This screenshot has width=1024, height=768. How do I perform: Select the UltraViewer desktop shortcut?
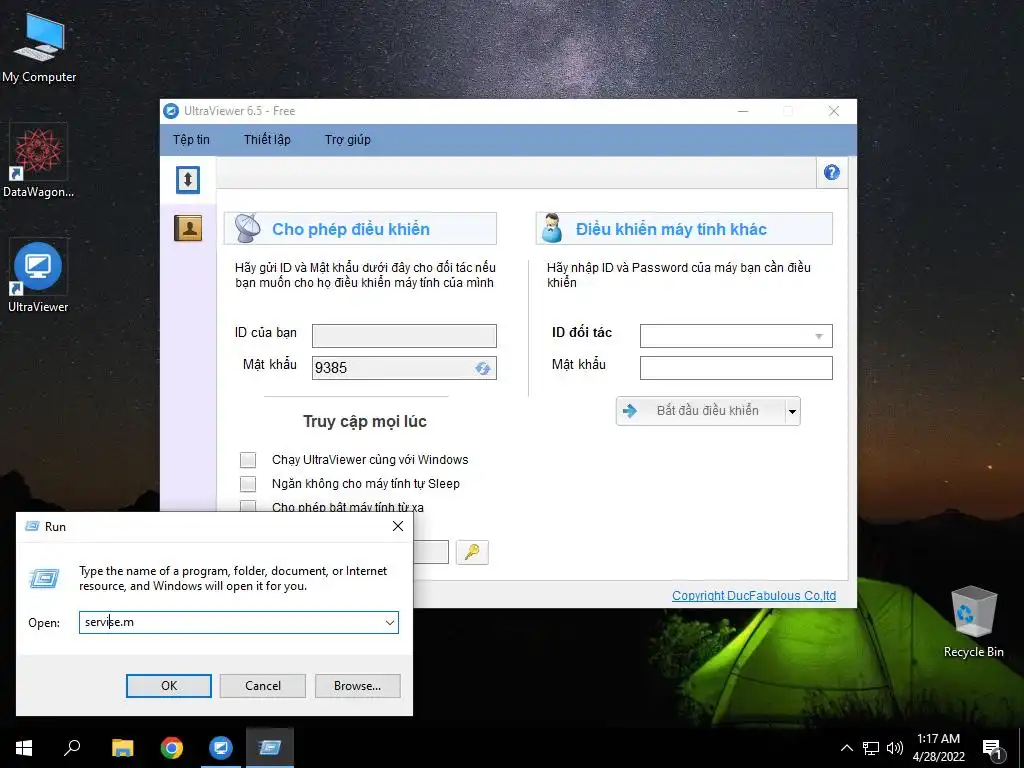coord(38,276)
